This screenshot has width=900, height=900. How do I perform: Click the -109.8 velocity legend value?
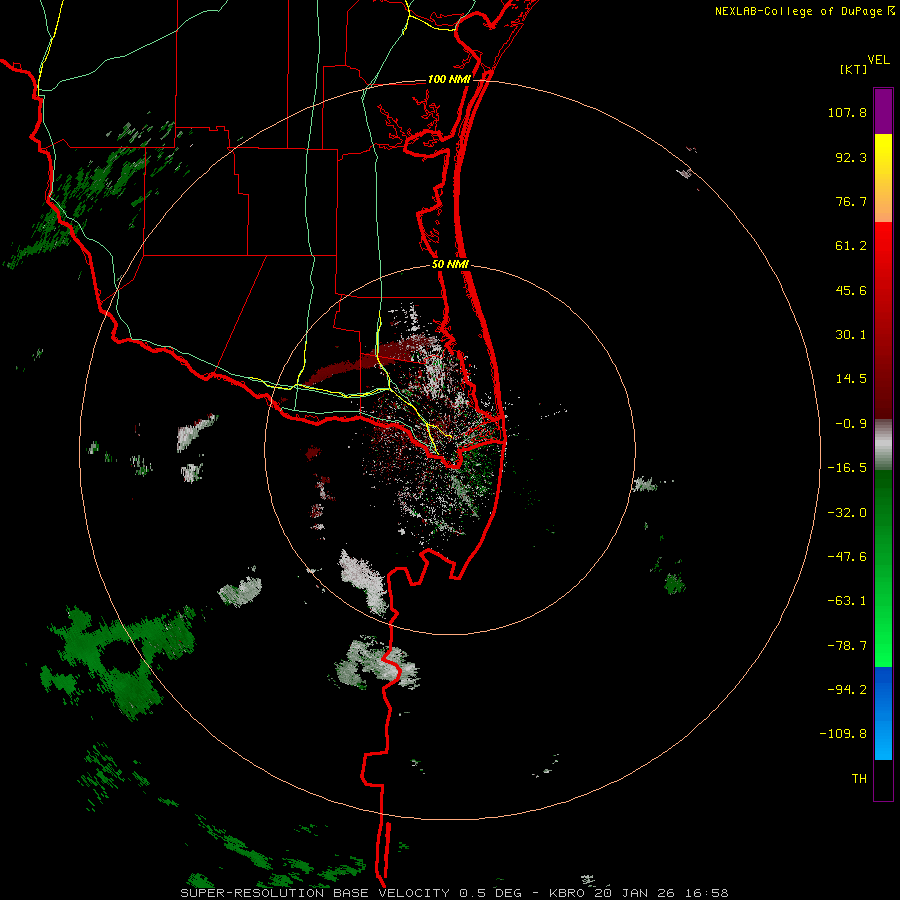(x=843, y=734)
